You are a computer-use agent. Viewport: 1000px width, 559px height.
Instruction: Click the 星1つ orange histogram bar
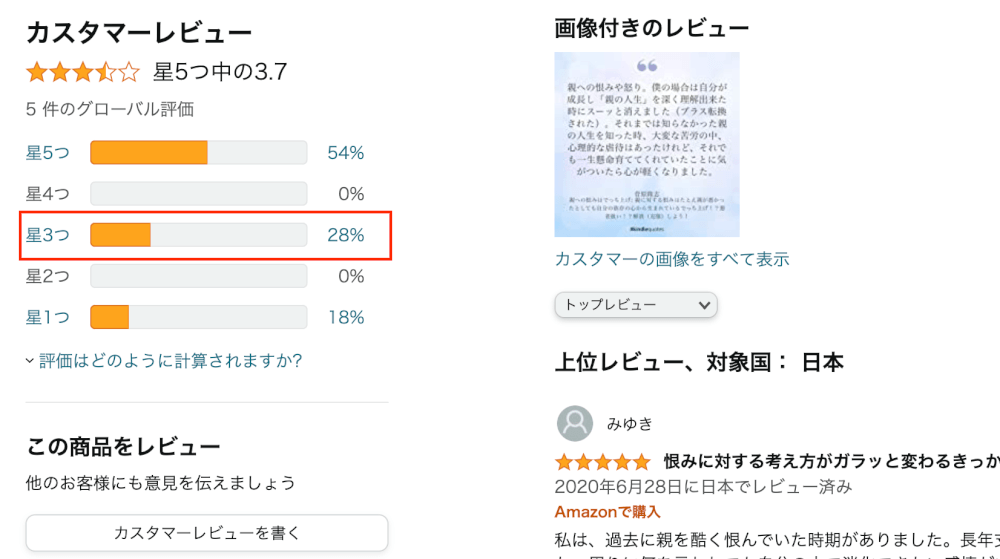tap(110, 318)
